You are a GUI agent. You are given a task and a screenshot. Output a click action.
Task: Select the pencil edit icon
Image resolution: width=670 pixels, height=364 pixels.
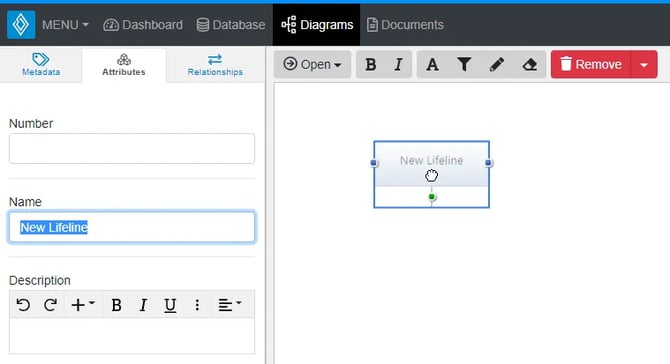497,65
